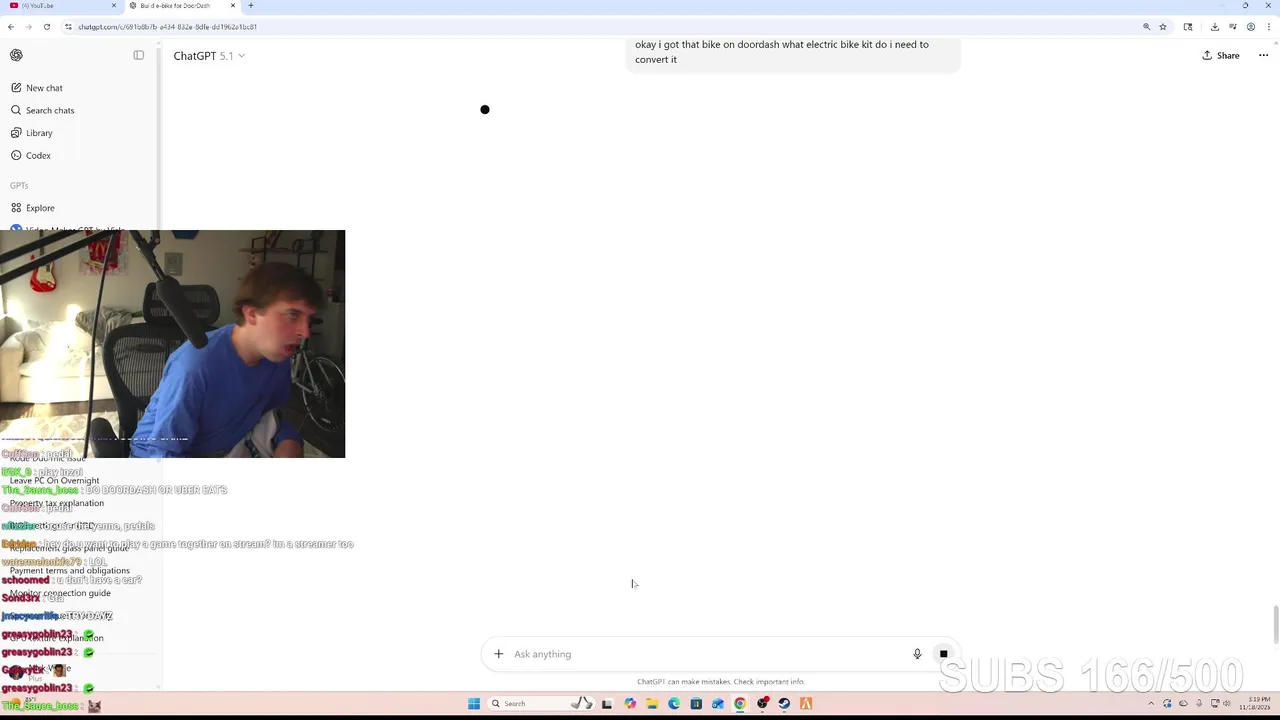Bookmark this page with the star icon
This screenshot has width=1280, height=720.
[x=1163, y=27]
